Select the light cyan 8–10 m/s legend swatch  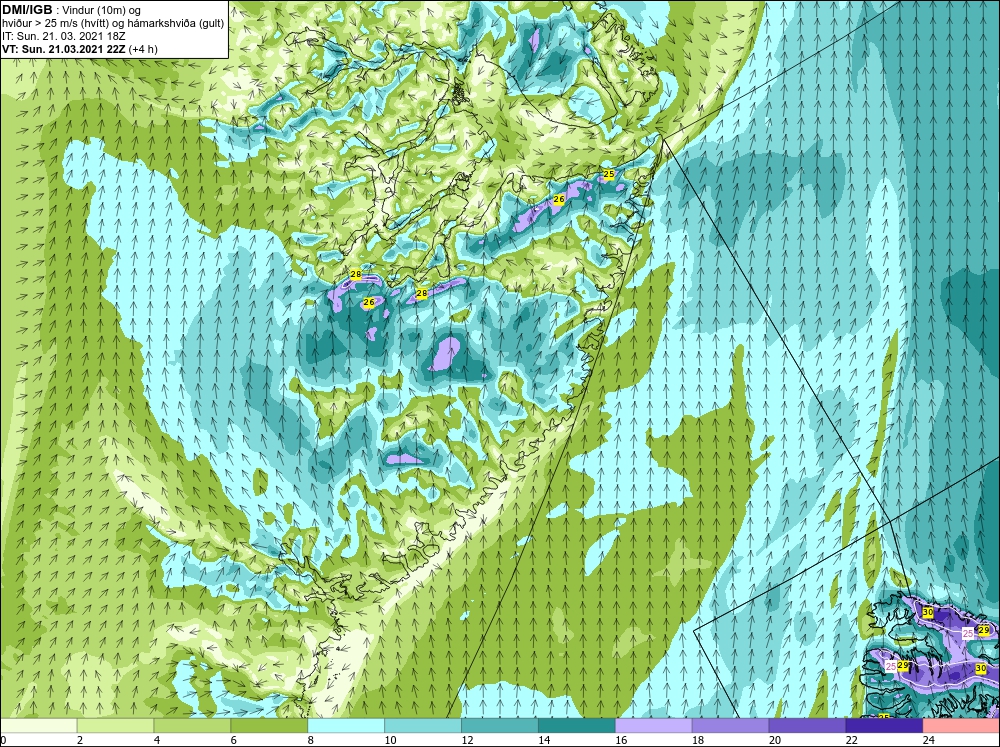346,726
